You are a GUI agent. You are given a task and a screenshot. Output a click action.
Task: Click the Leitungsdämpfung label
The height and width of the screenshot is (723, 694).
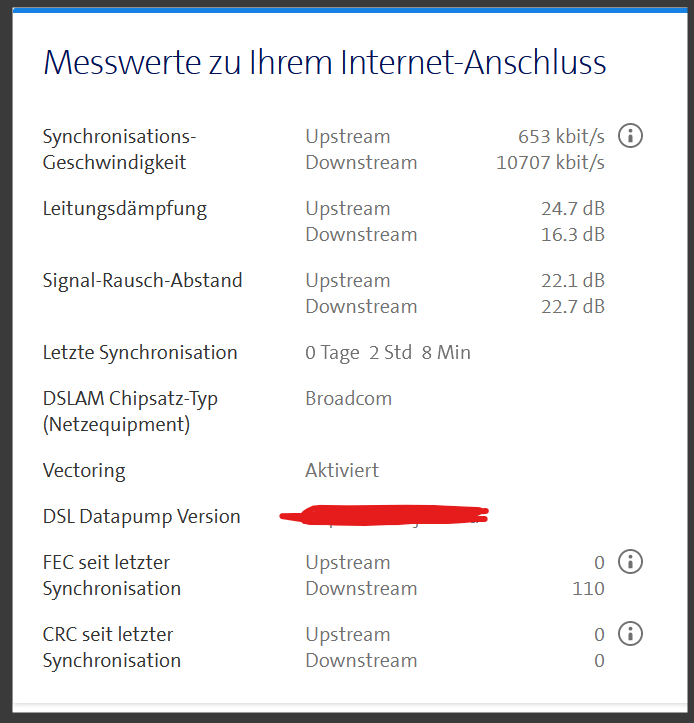click(125, 209)
